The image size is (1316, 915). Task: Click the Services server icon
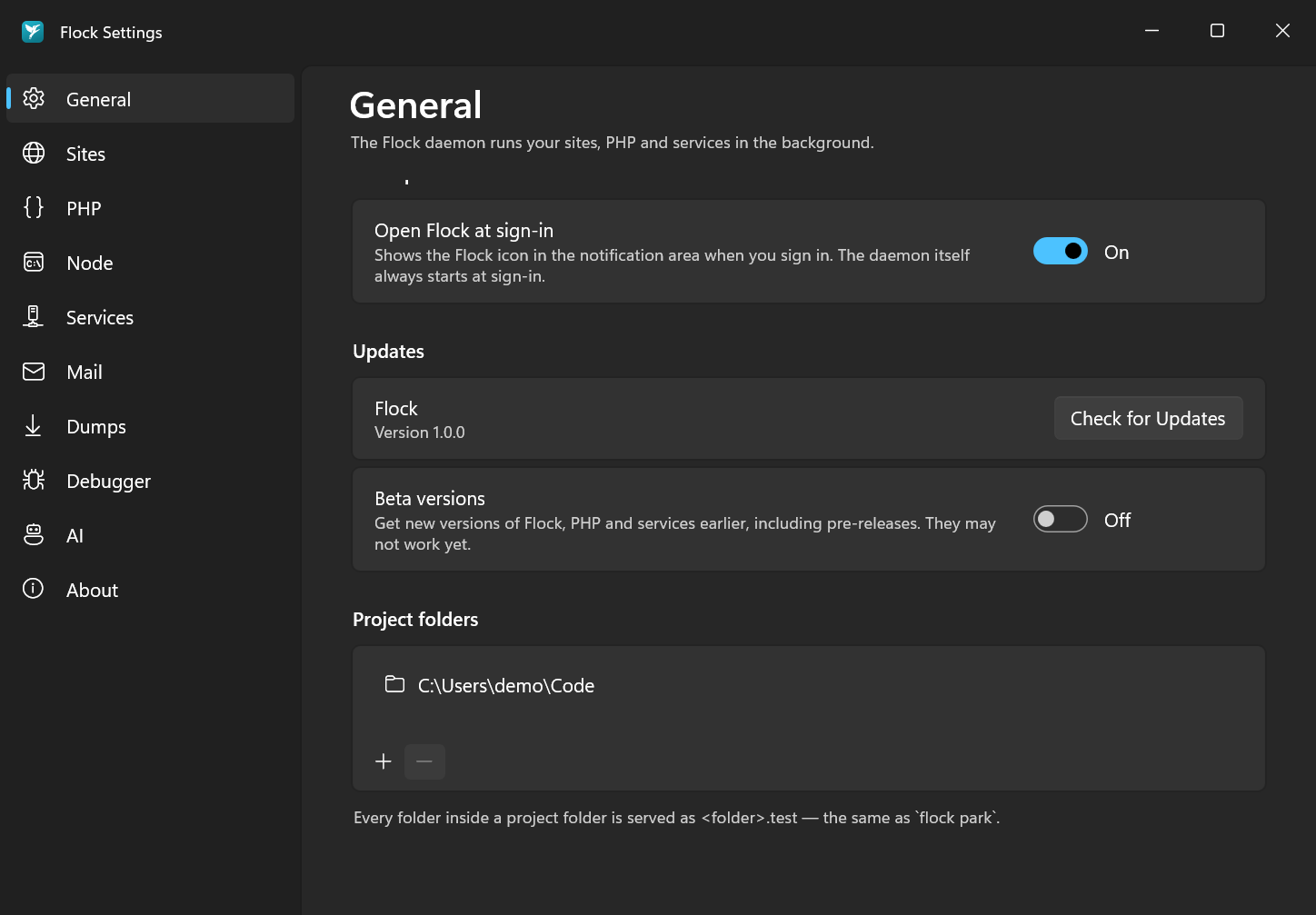pos(34,317)
